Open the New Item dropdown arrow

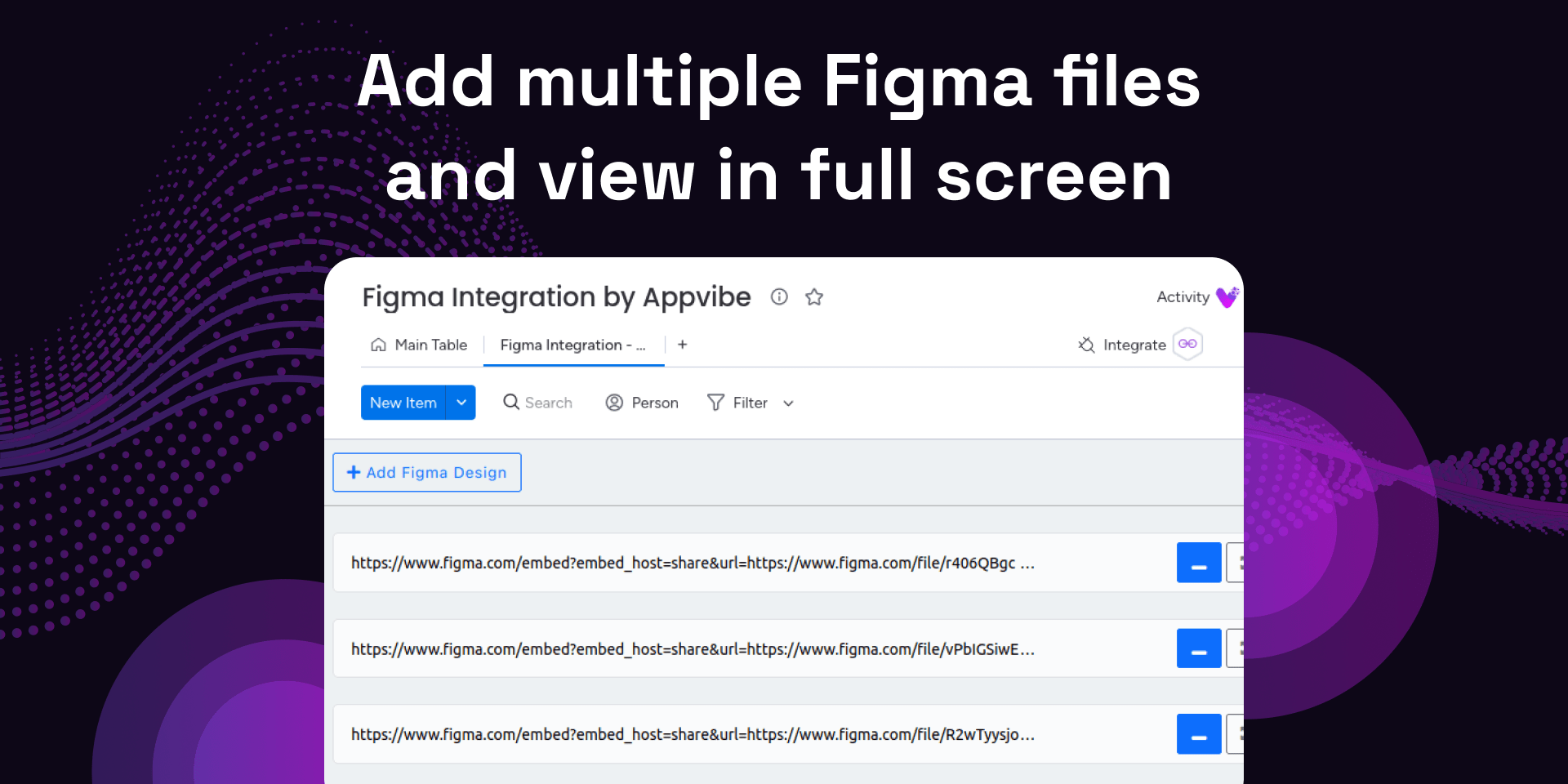pyautogui.click(x=461, y=402)
